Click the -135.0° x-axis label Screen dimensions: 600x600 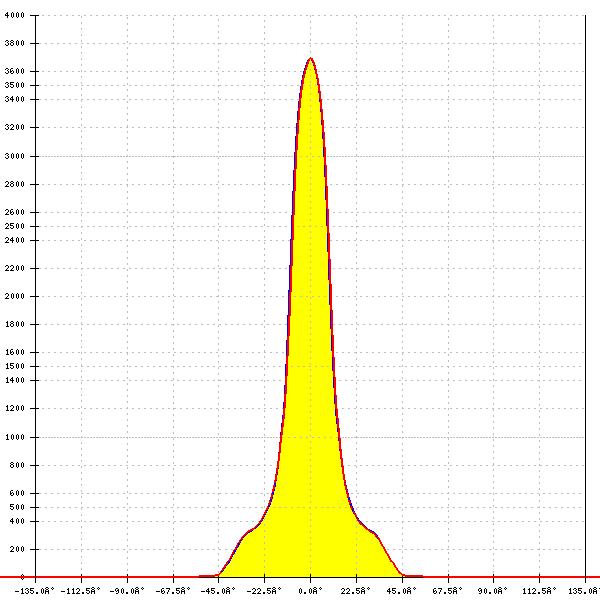(34, 591)
